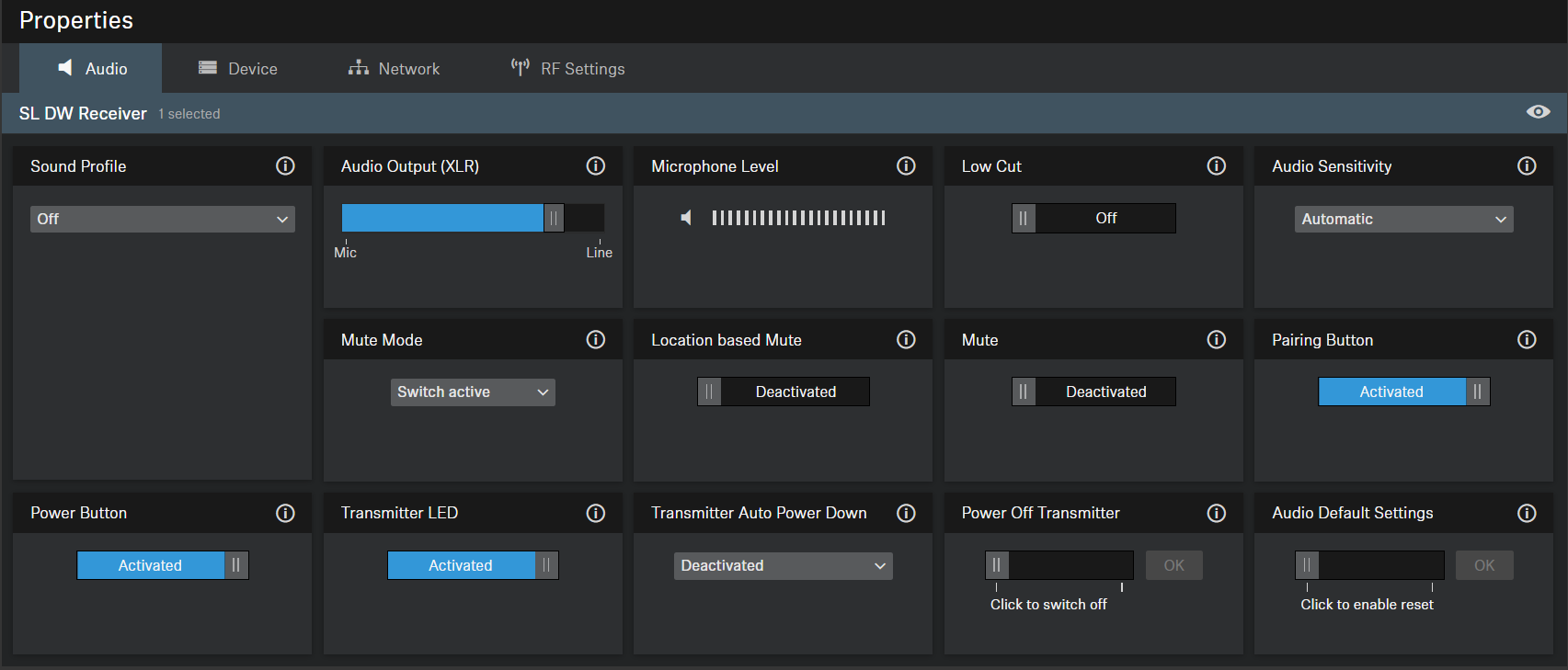This screenshot has width=1568, height=670.
Task: Toggle the eye visibility icon
Action: (1538, 112)
